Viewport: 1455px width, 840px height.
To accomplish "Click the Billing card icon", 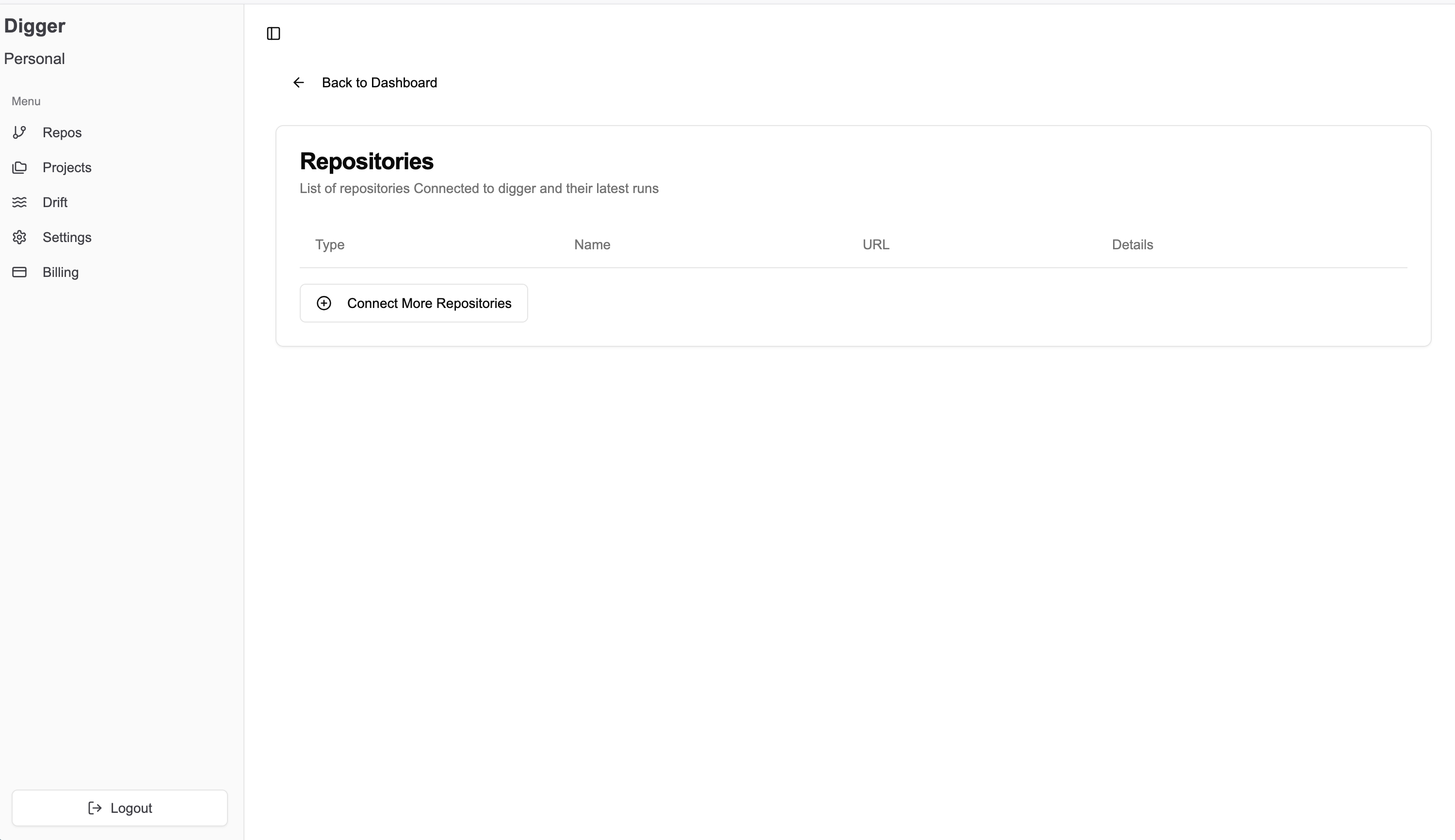I will pyautogui.click(x=19, y=272).
